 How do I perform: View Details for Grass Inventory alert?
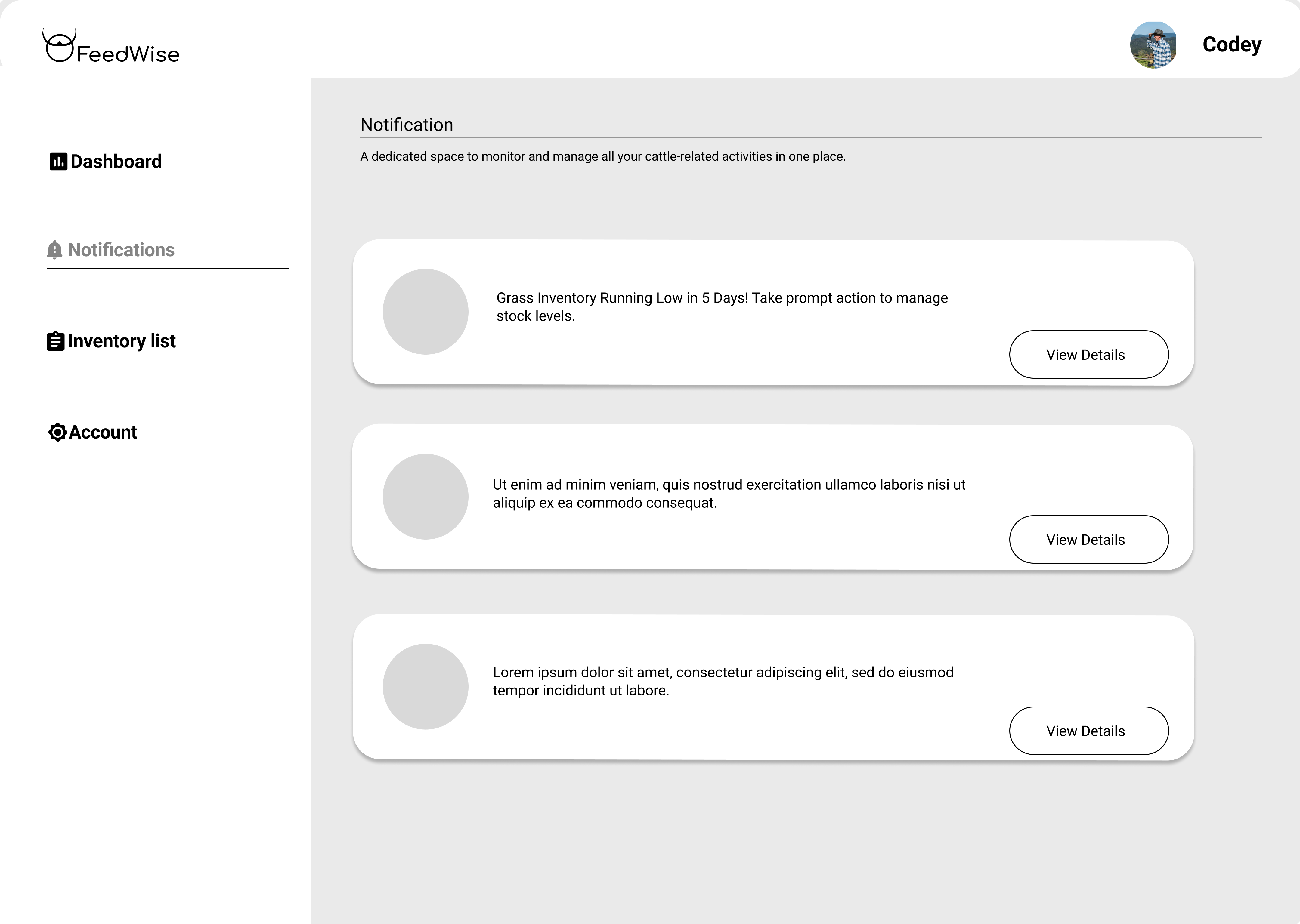pos(1089,354)
